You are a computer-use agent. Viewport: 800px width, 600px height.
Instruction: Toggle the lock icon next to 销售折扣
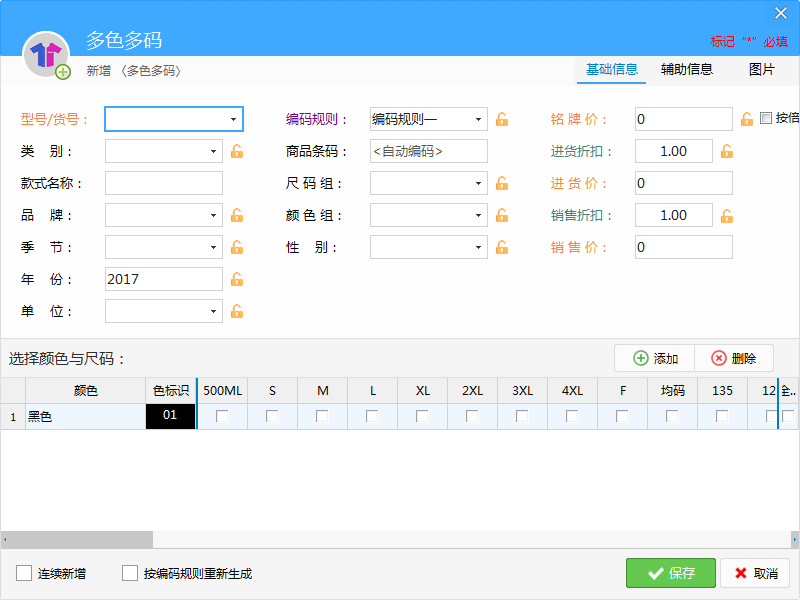727,215
